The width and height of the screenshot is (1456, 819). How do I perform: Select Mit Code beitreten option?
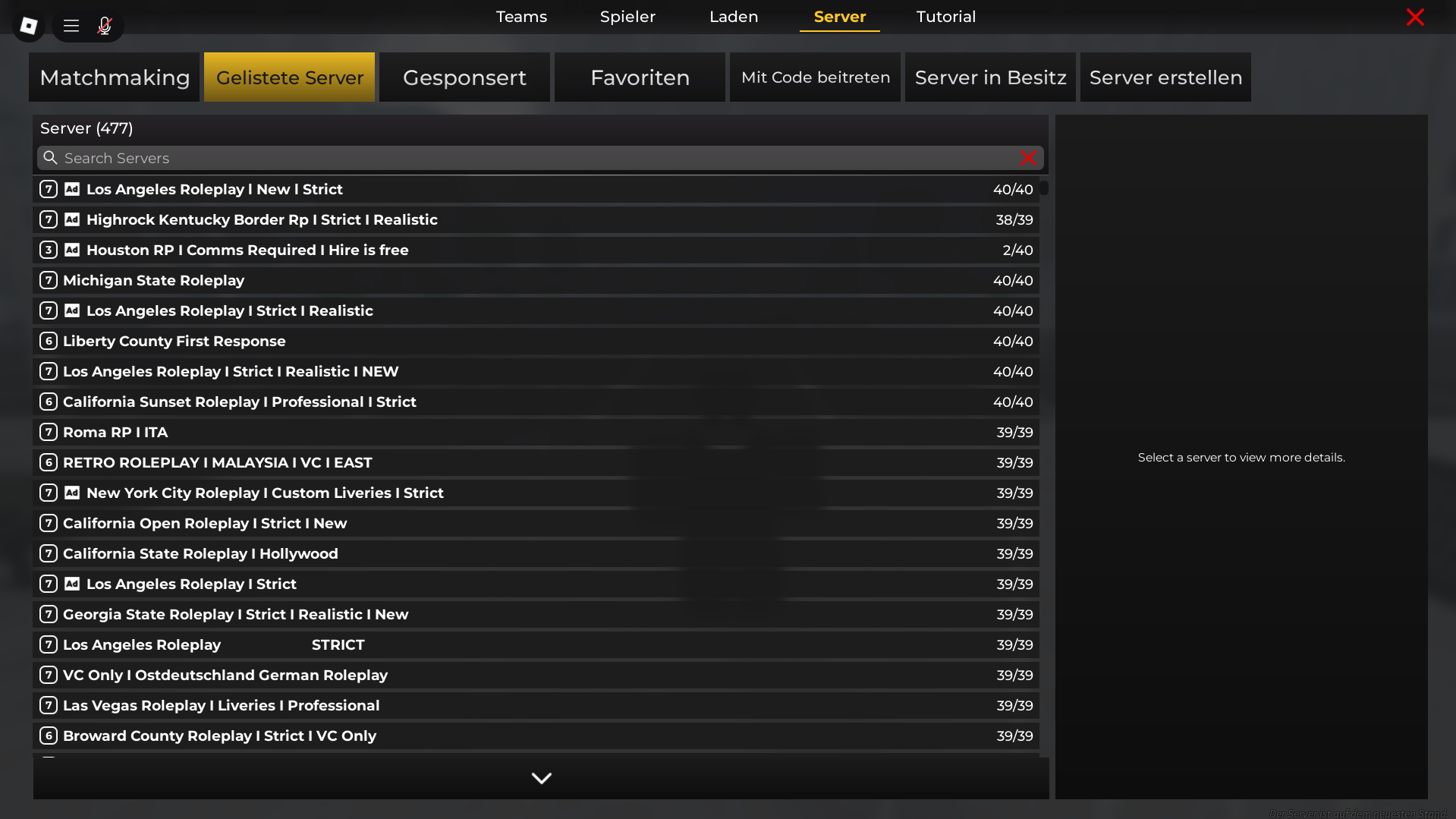[x=815, y=77]
